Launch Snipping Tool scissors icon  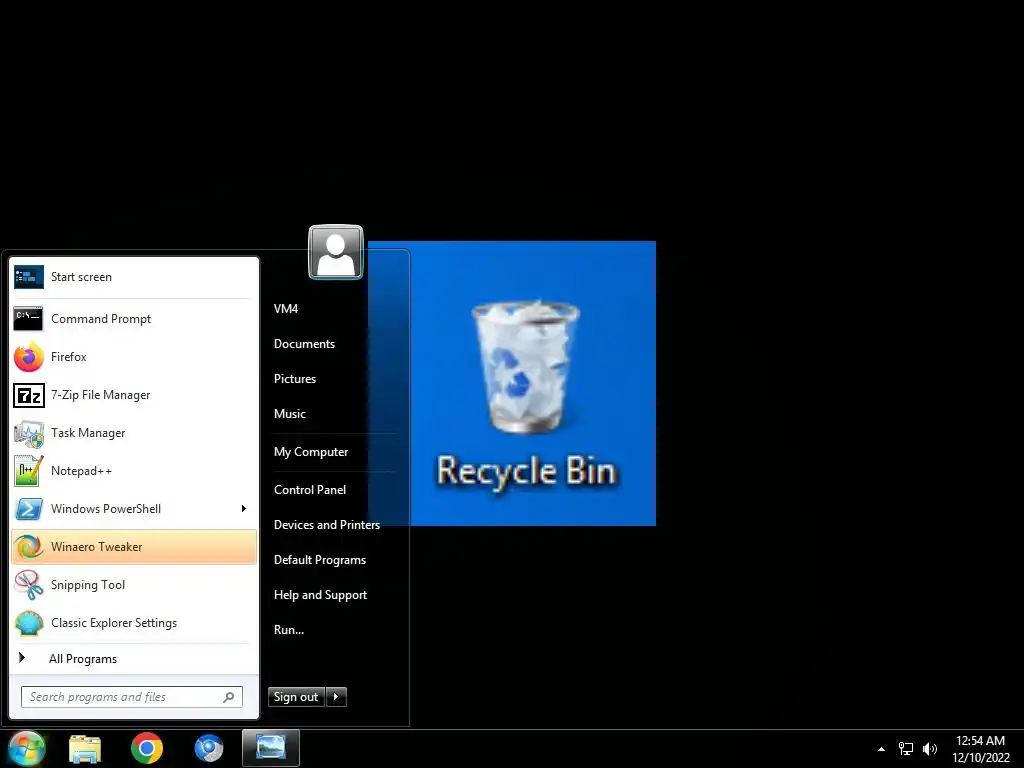[29, 584]
